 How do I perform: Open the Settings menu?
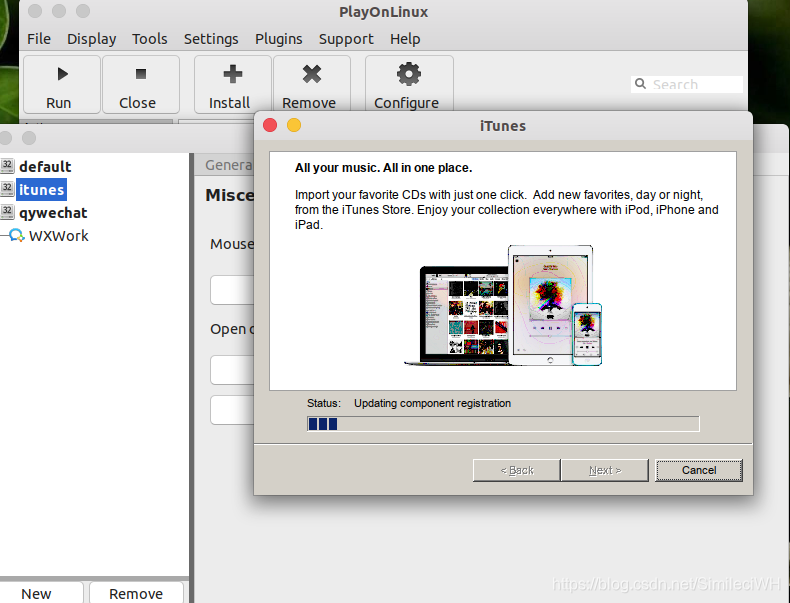211,39
